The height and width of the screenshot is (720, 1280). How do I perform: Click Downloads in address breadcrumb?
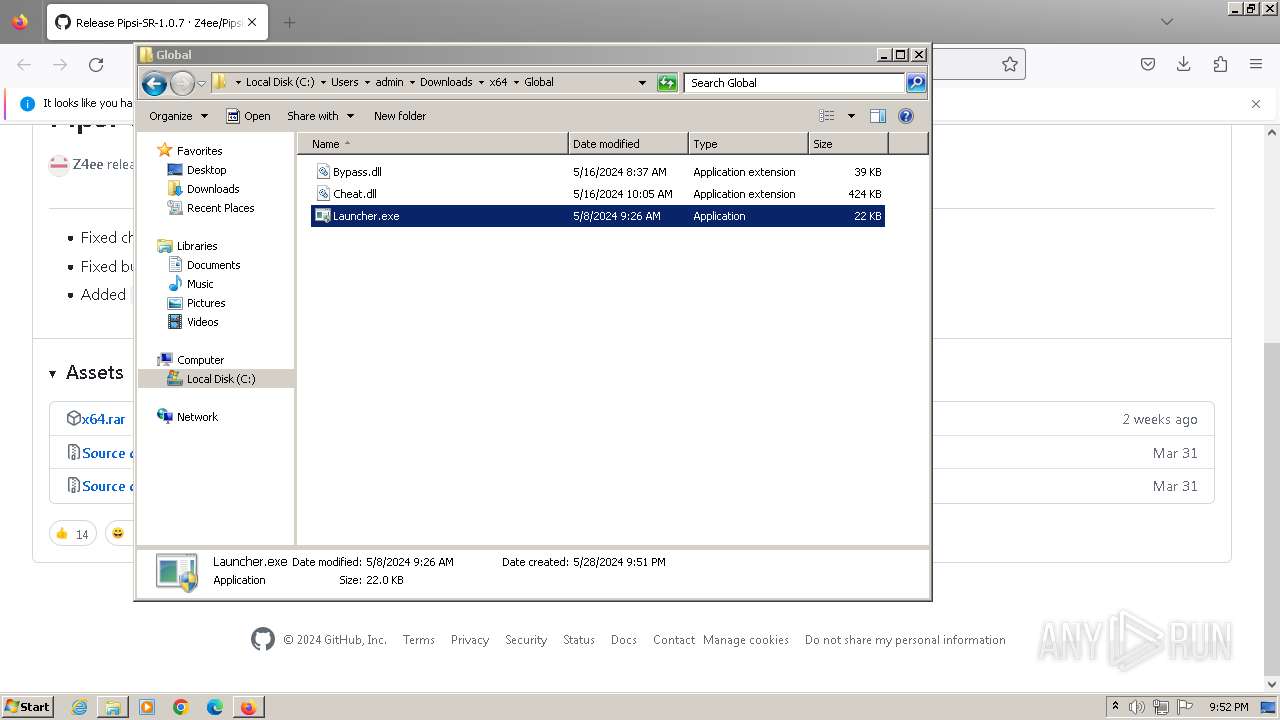point(446,83)
